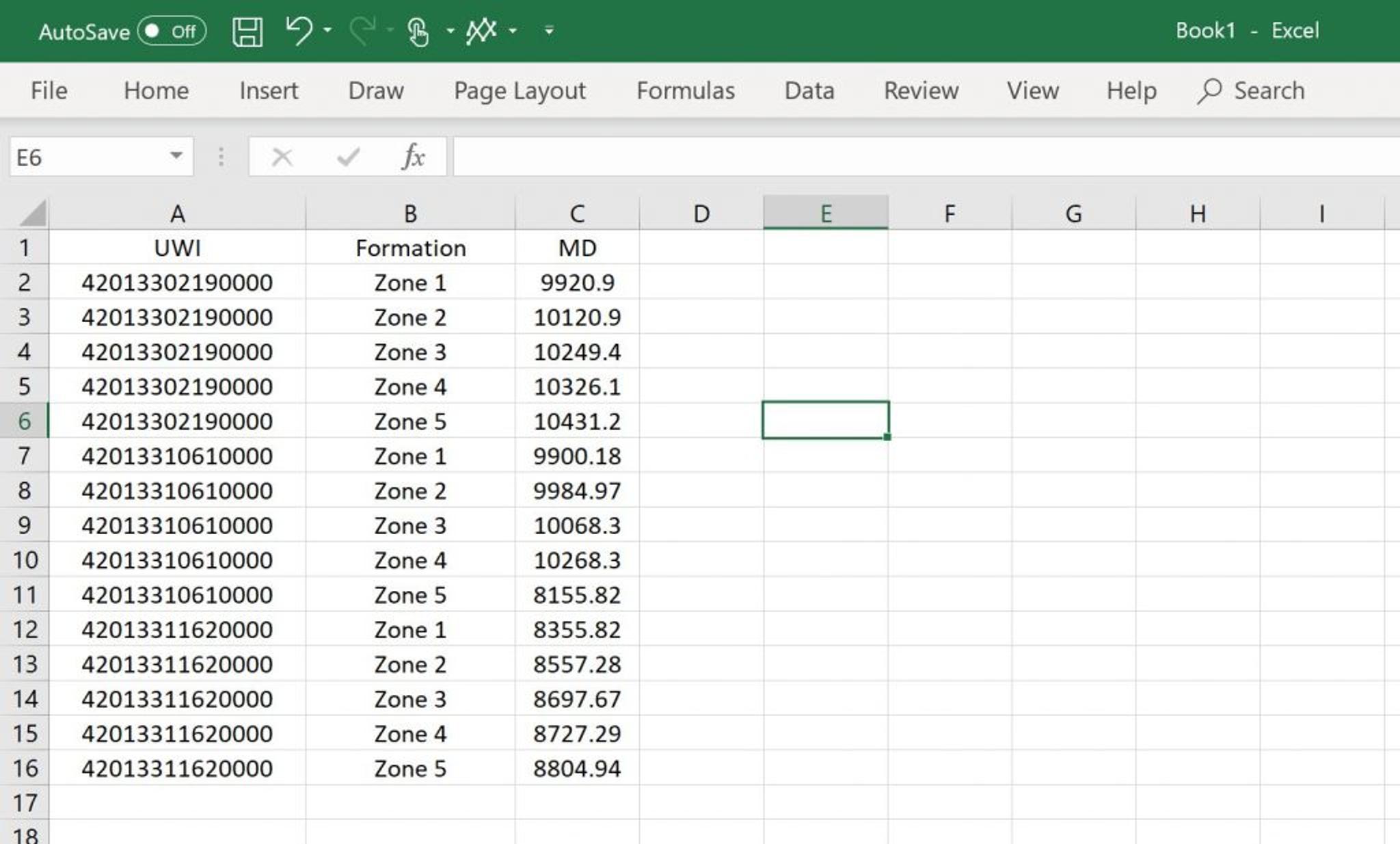1400x844 pixels.
Task: Click the UWI header cell
Action: tap(178, 248)
